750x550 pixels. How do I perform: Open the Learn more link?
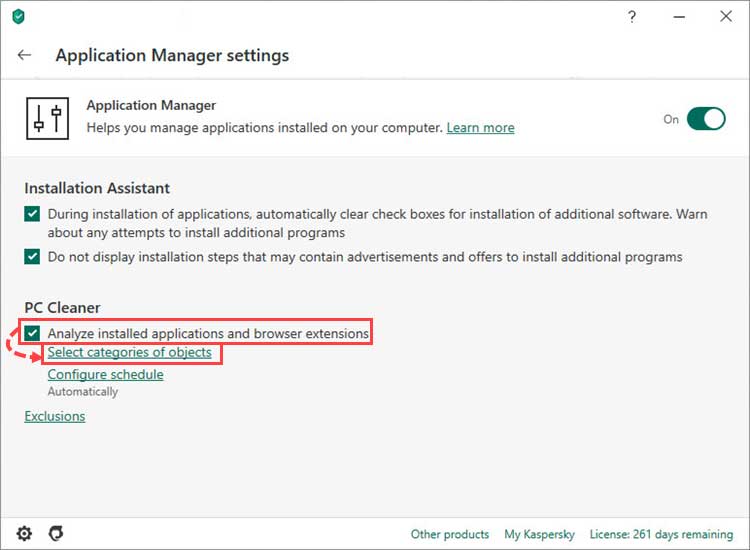click(x=480, y=128)
